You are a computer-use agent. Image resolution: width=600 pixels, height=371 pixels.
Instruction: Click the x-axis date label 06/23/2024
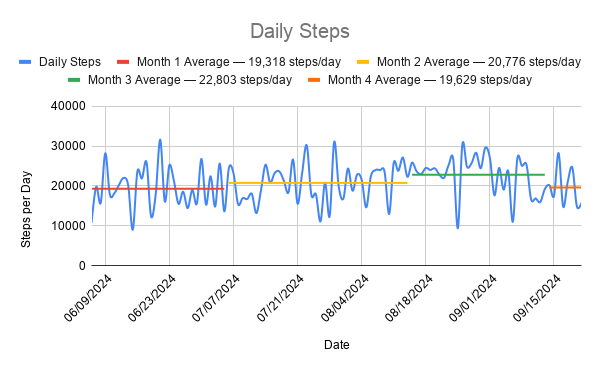152,298
